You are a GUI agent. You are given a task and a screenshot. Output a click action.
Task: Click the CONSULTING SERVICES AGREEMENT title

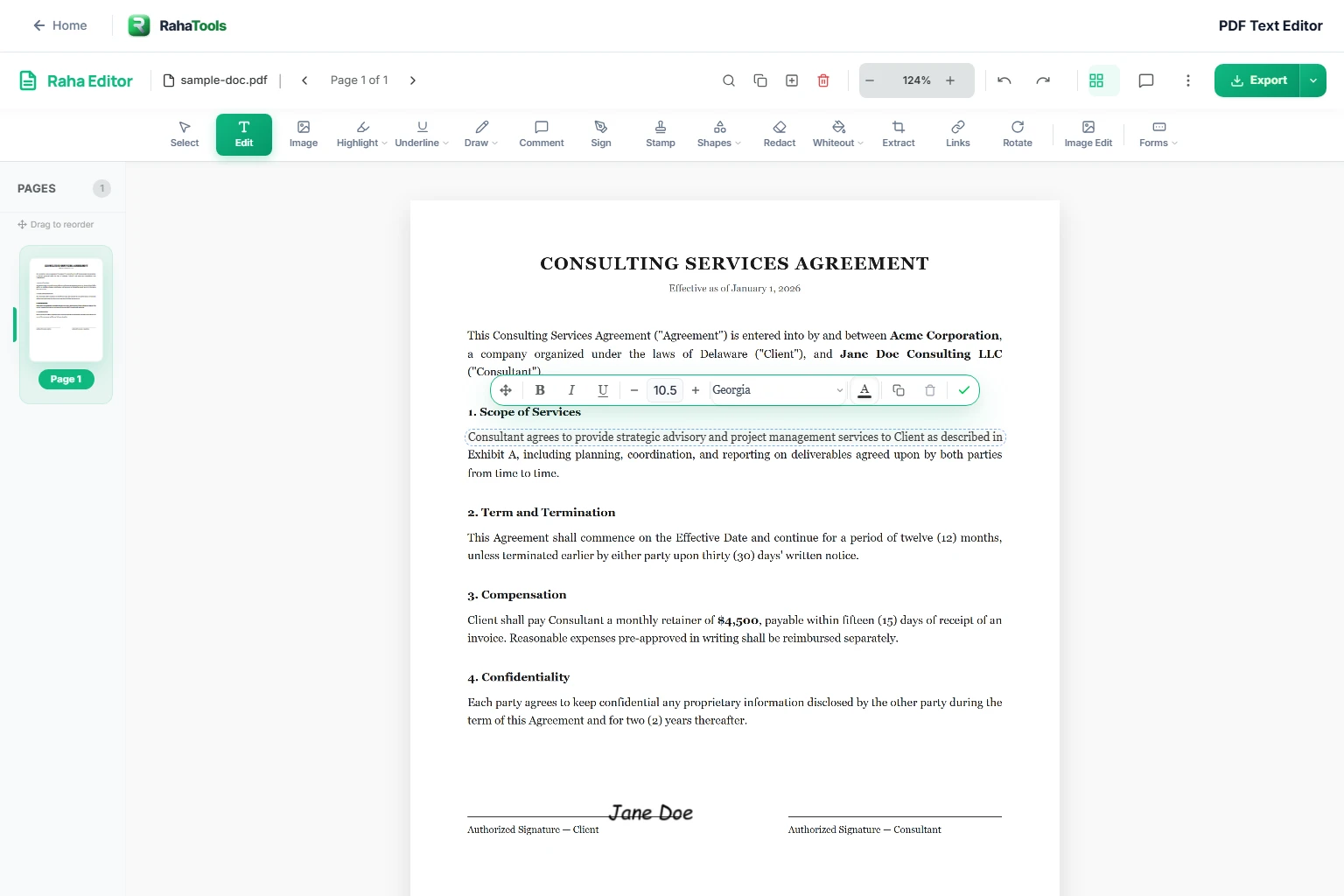tap(735, 263)
